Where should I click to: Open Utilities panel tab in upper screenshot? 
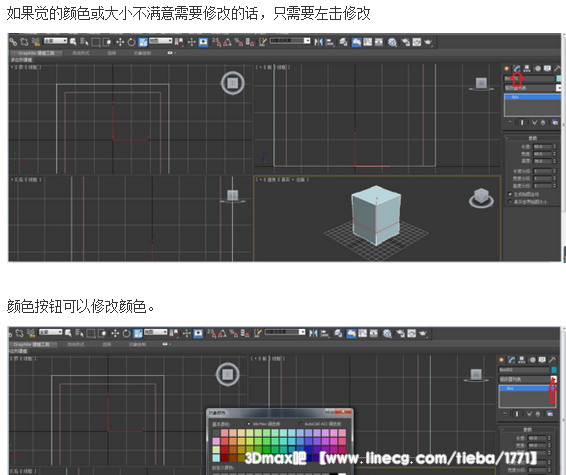point(557,69)
